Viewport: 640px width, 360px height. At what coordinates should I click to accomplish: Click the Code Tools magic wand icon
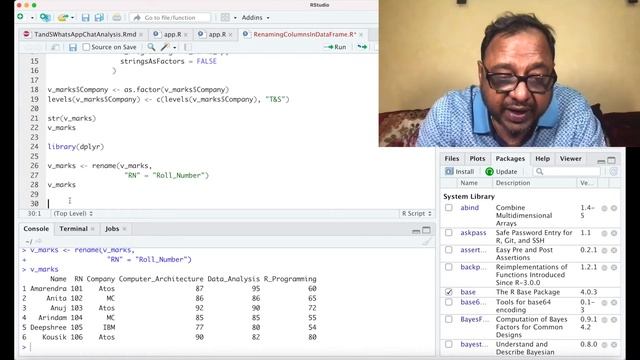click(165, 47)
